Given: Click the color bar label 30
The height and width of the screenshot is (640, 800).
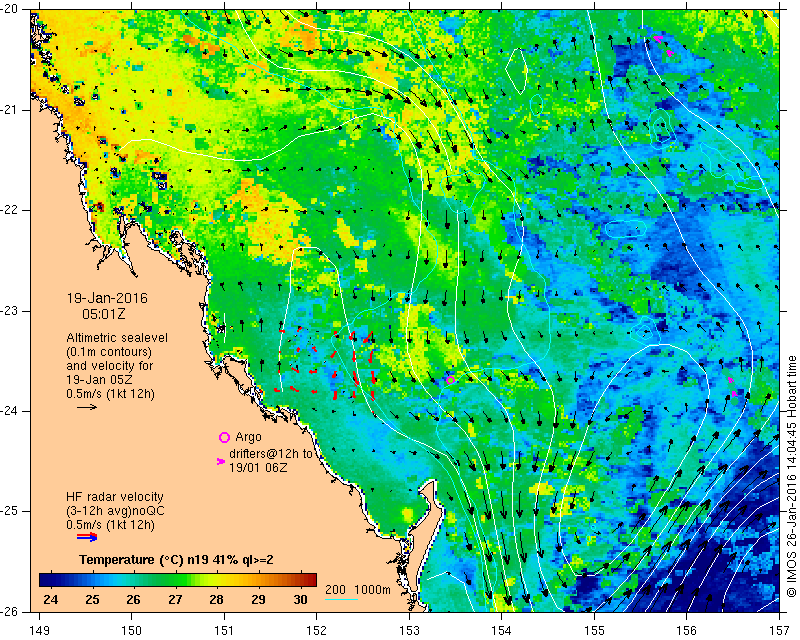Looking at the screenshot, I should coord(301,599).
